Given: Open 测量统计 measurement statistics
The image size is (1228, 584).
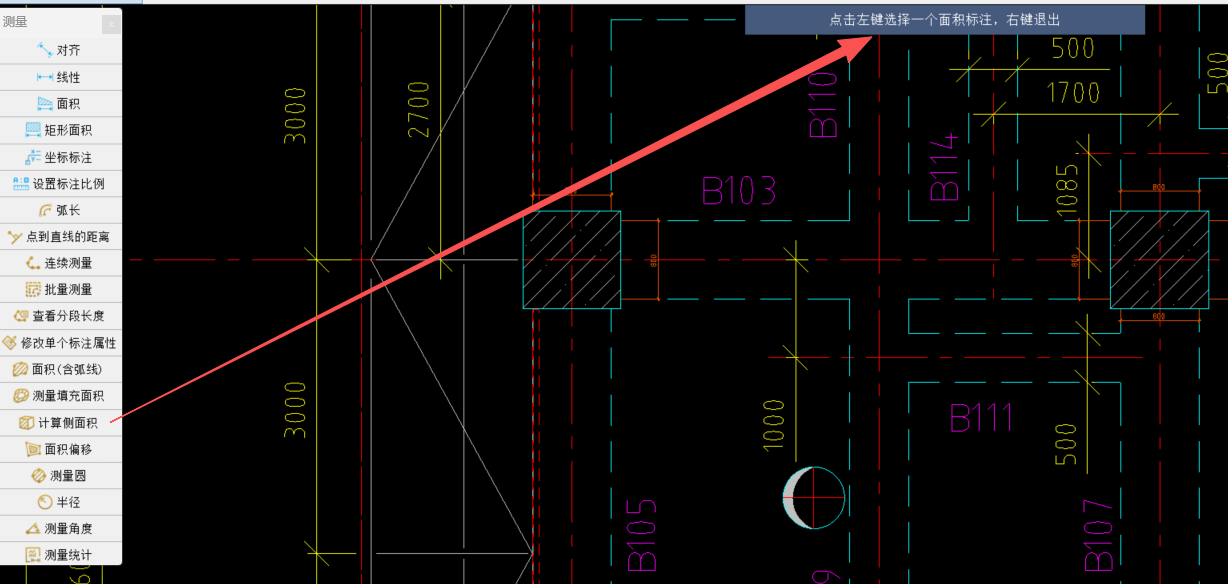Looking at the screenshot, I should (x=60, y=555).
